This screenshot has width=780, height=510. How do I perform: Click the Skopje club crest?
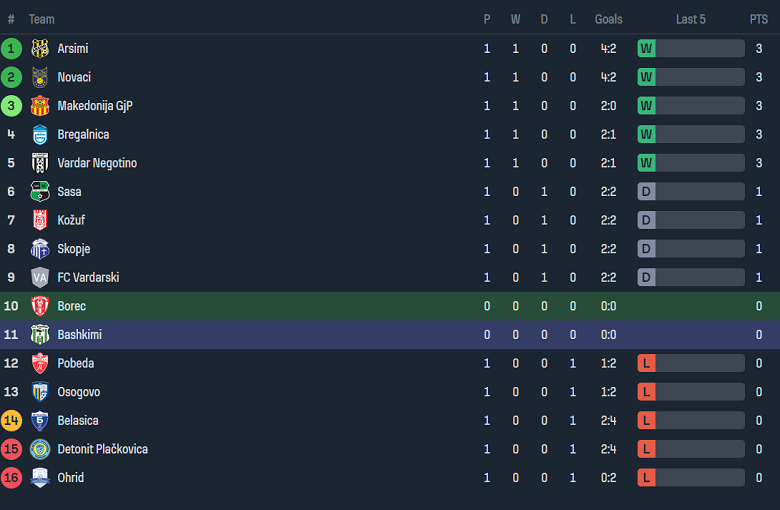(x=40, y=249)
